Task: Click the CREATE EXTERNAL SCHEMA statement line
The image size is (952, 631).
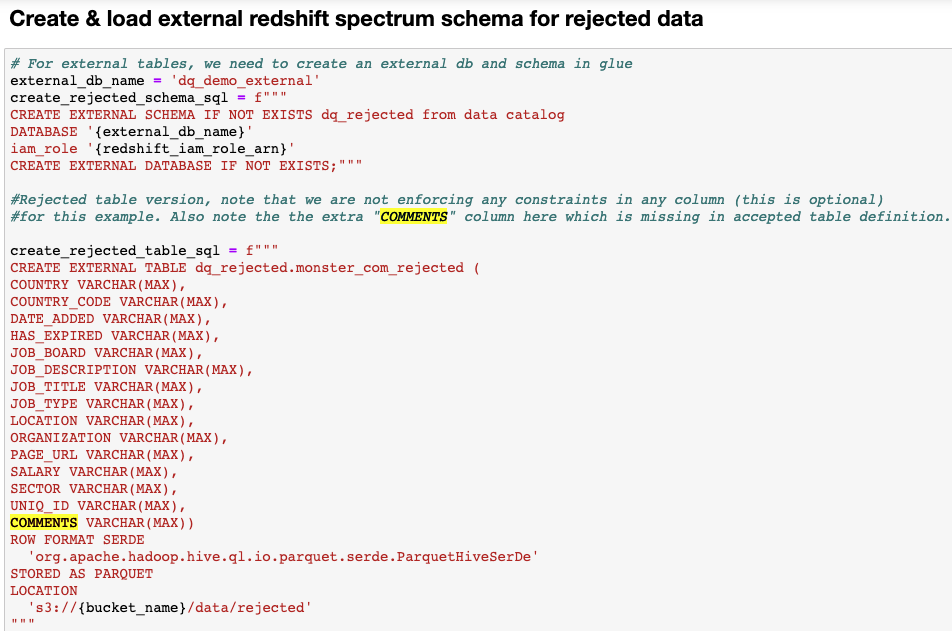Action: click(287, 115)
